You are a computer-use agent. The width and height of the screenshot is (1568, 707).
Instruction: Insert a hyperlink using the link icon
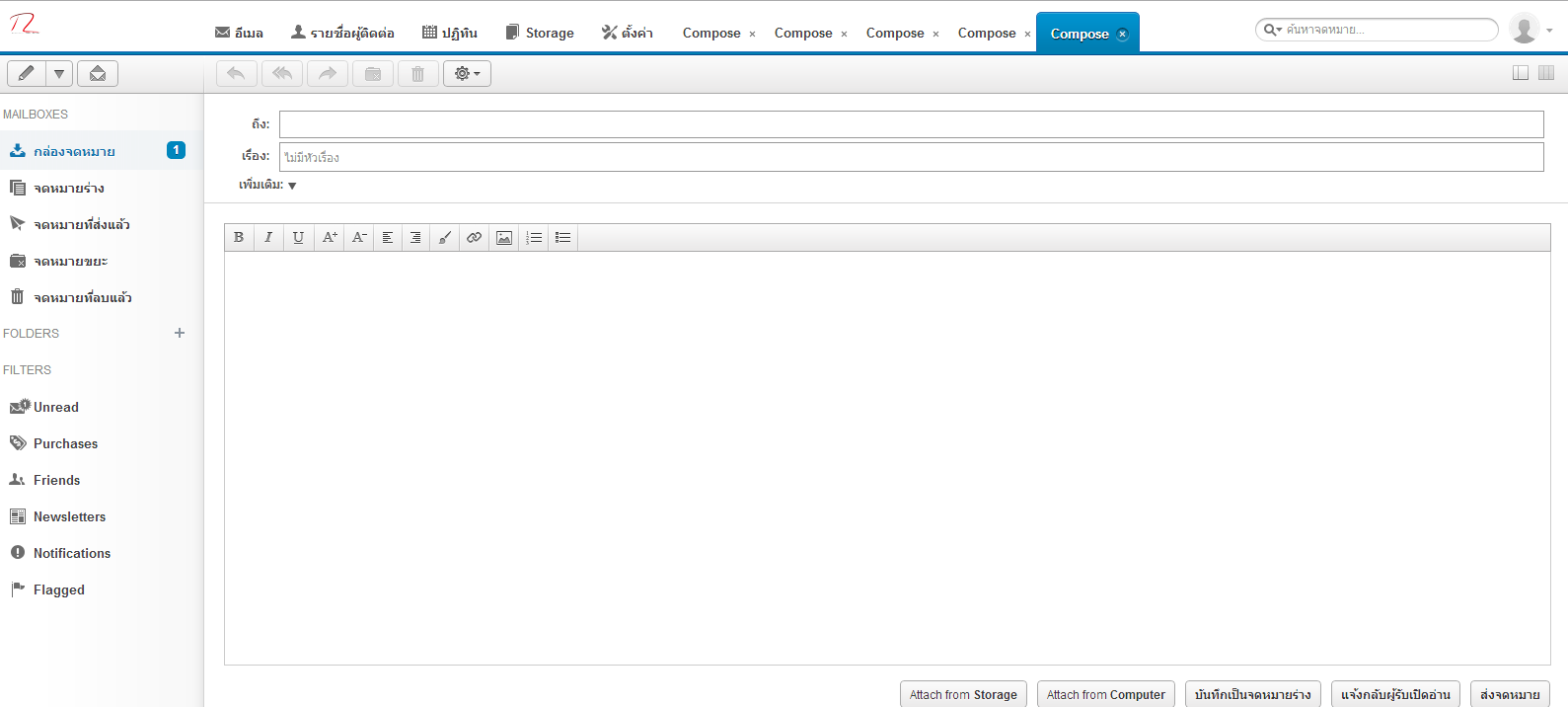click(x=475, y=238)
